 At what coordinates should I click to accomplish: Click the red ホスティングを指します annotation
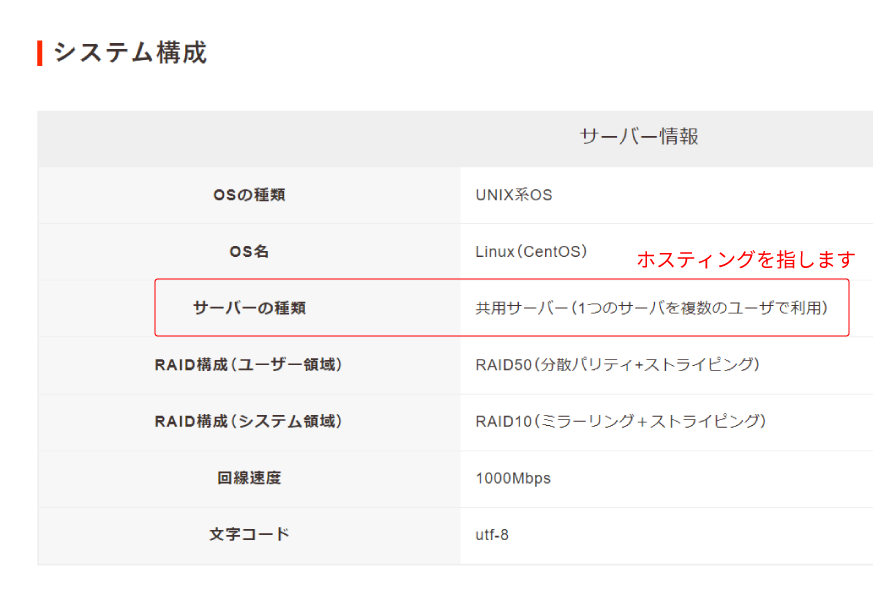[746, 260]
